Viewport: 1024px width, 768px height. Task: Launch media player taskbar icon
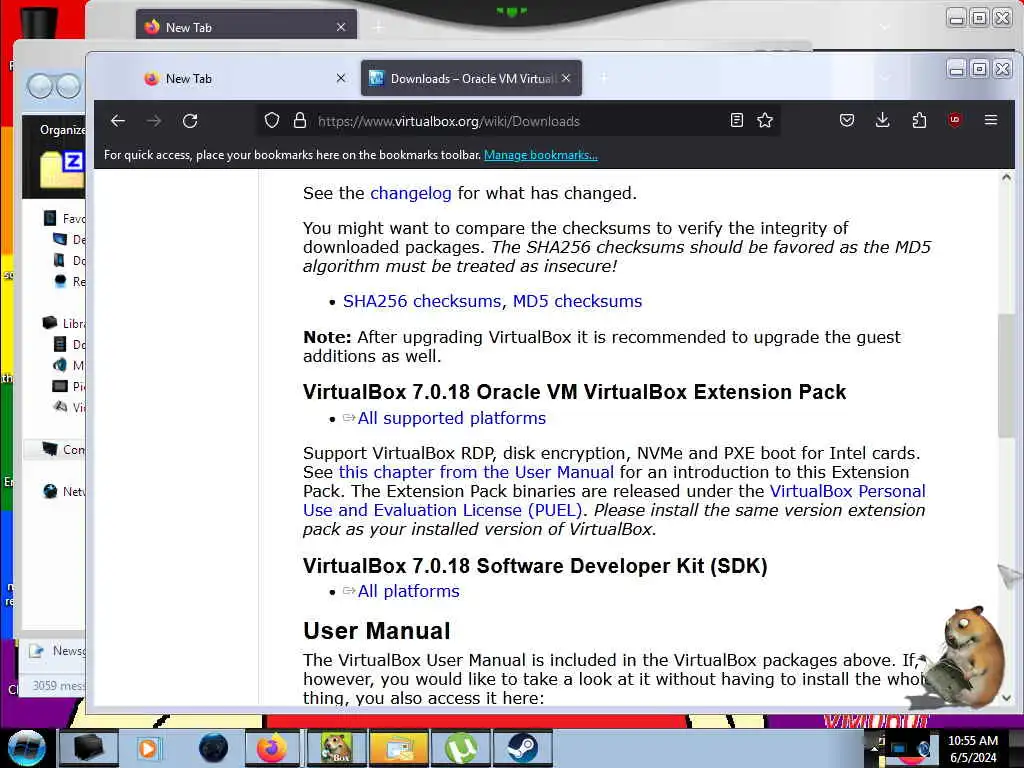(x=148, y=748)
